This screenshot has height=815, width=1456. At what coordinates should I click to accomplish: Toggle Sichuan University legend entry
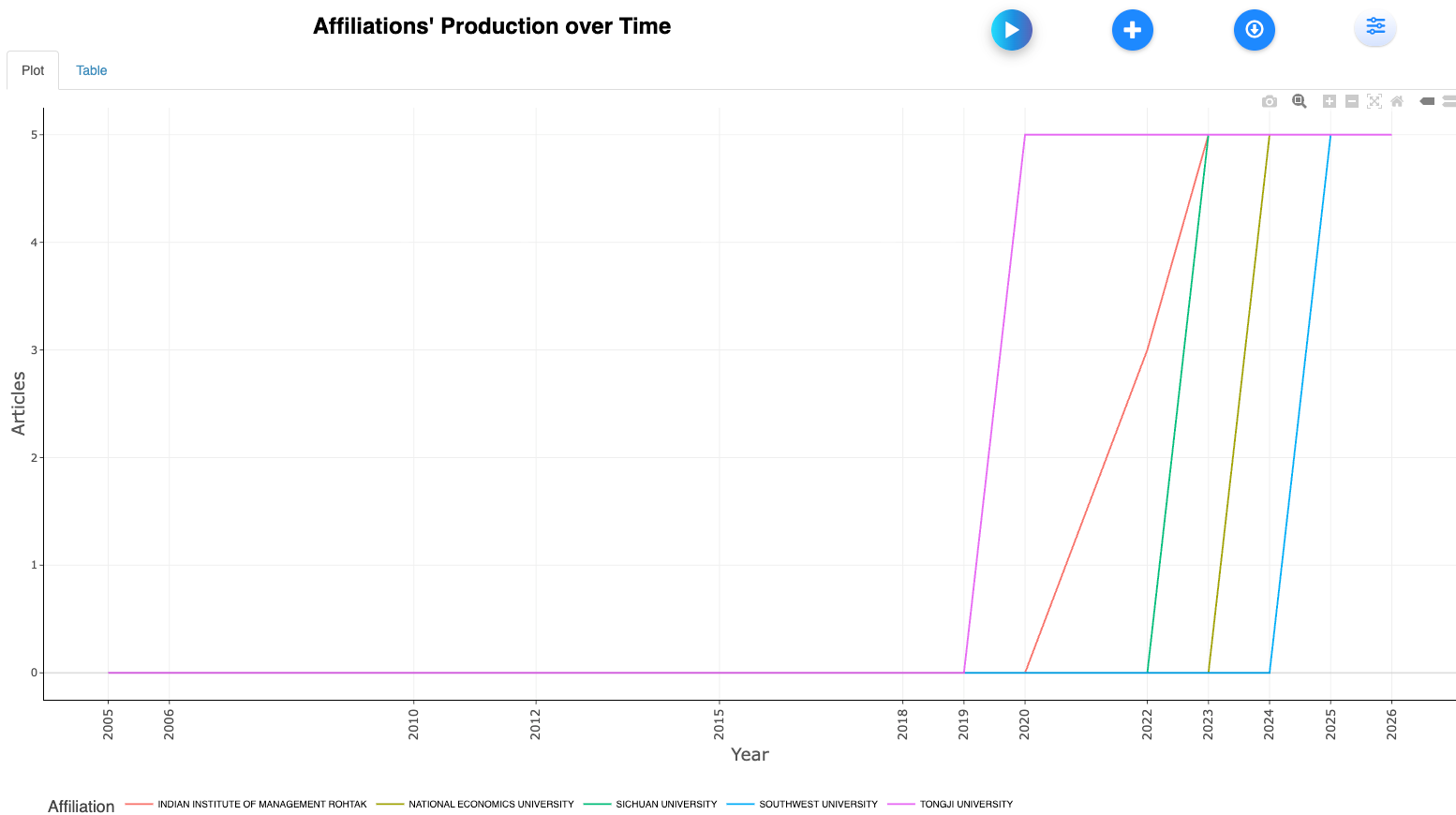tap(665, 804)
